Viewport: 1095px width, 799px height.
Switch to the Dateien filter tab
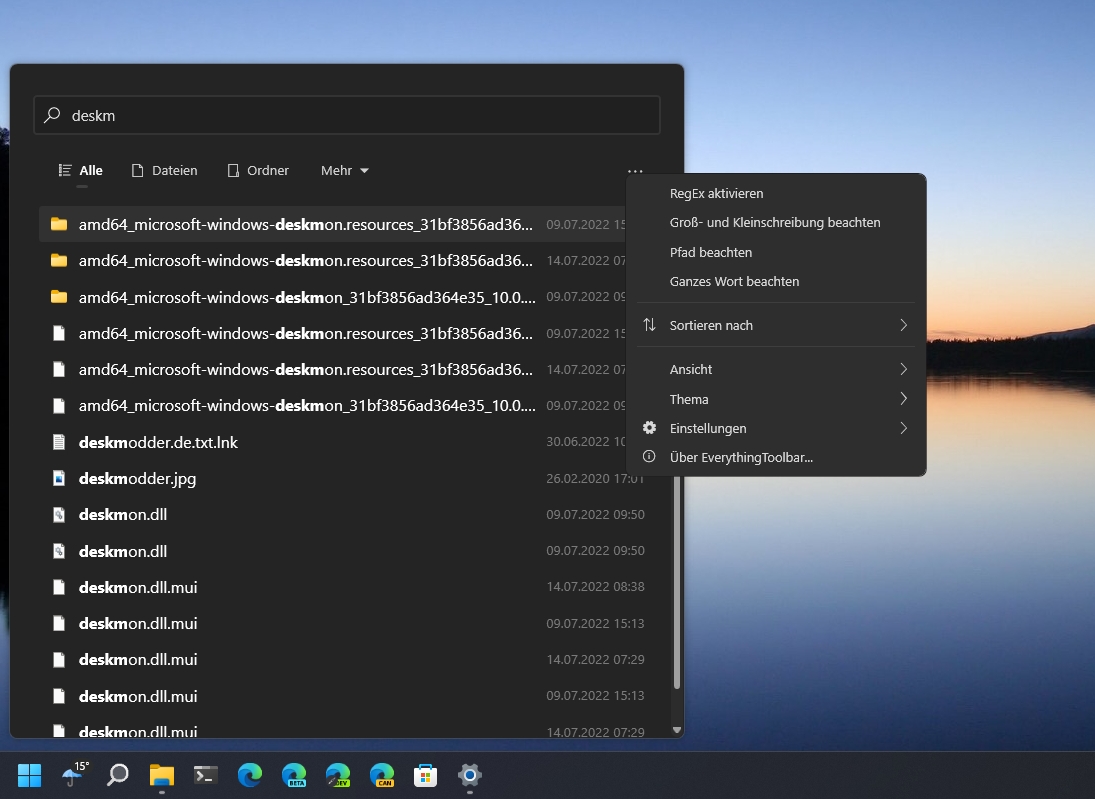click(x=165, y=170)
